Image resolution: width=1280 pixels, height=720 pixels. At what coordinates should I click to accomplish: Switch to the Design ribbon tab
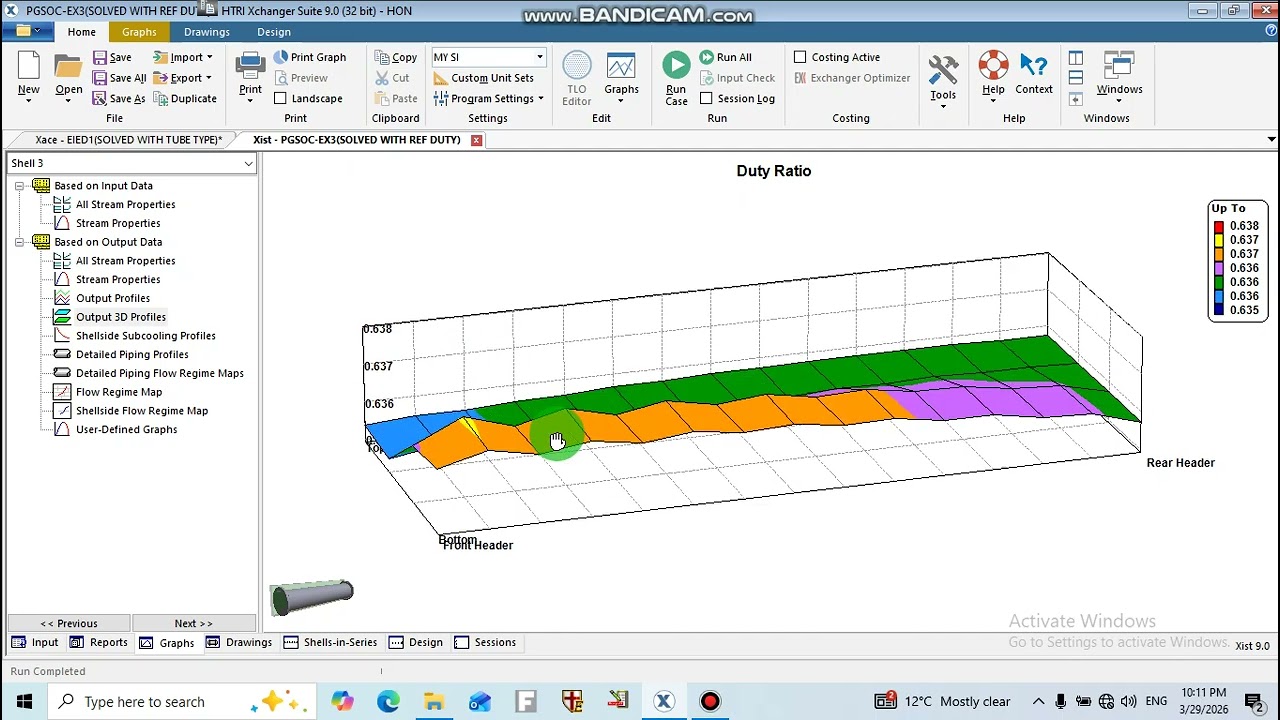pos(274,32)
